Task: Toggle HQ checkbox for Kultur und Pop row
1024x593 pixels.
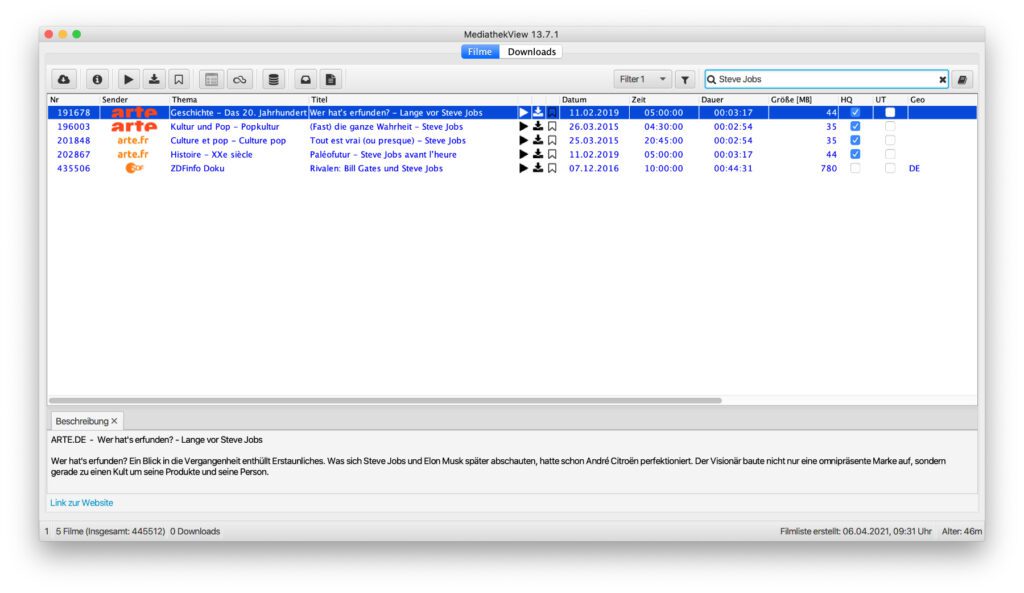Action: pyautogui.click(x=855, y=127)
